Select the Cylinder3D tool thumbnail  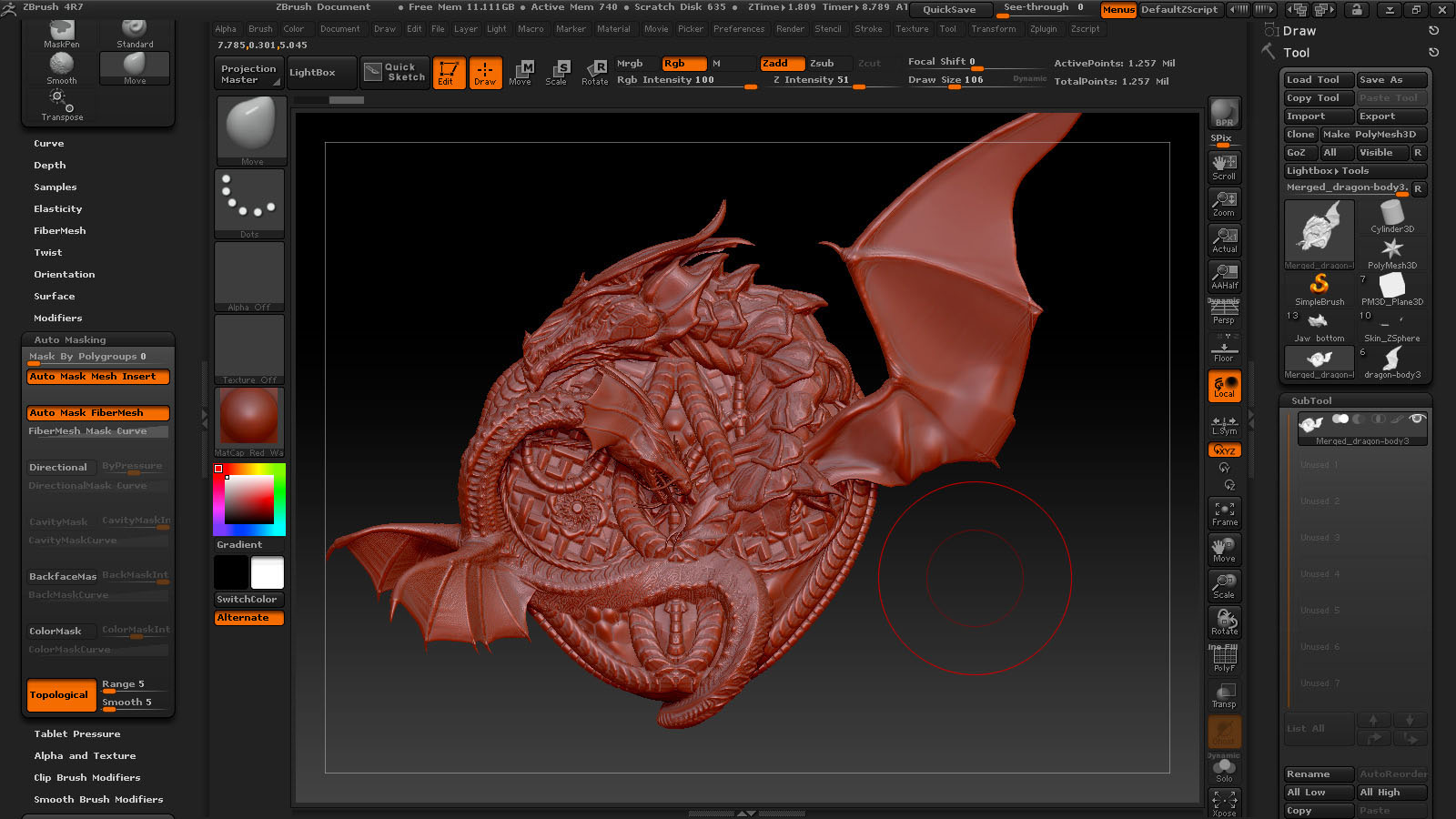pos(1391,217)
